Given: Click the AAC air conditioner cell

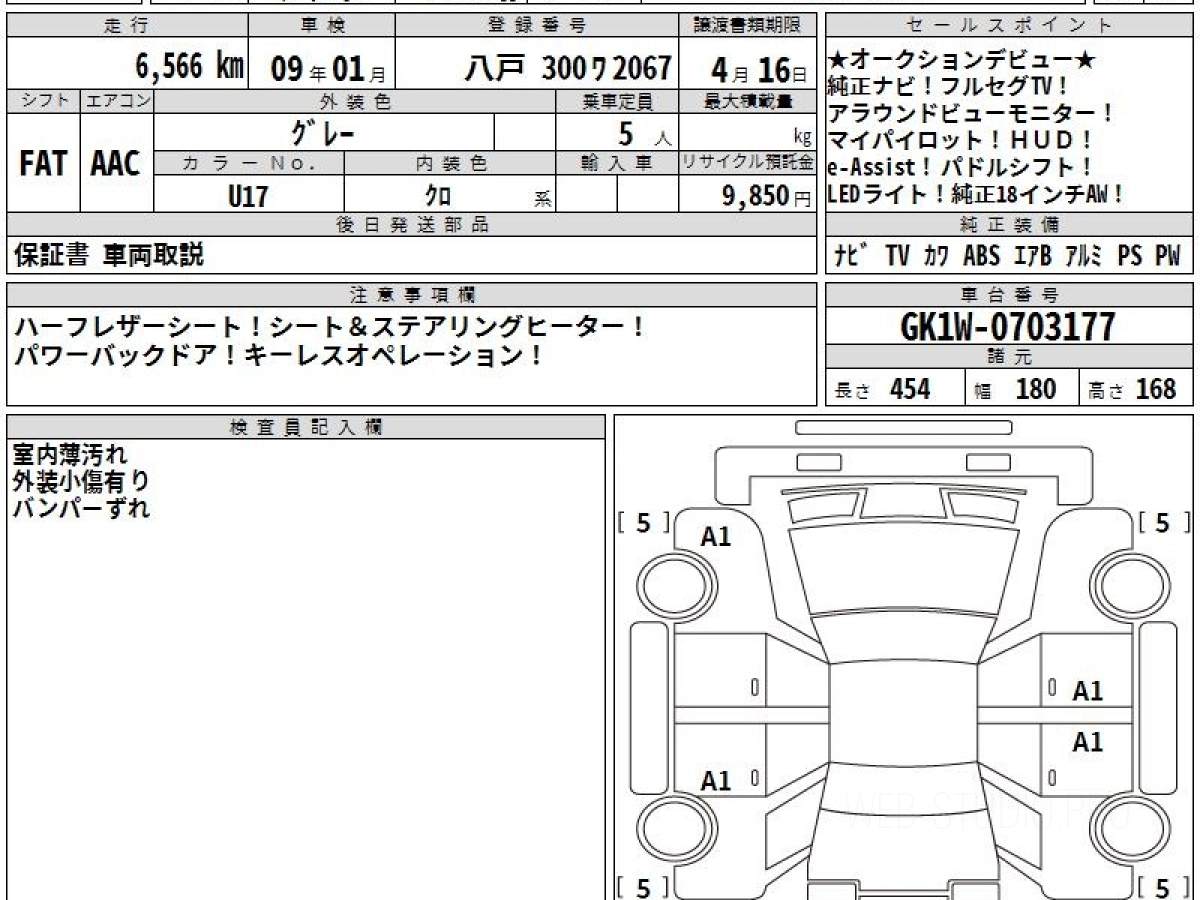Looking at the screenshot, I should pyautogui.click(x=116, y=164).
